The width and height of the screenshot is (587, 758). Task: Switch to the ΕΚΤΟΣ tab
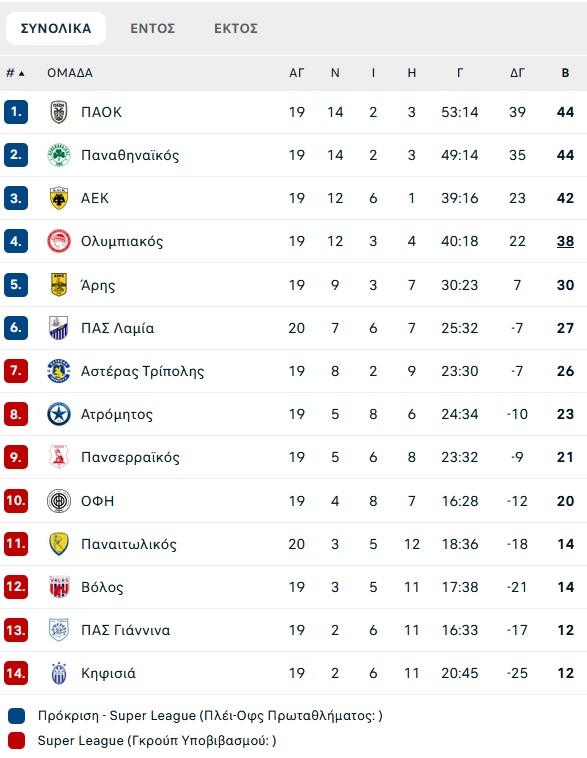point(236,29)
